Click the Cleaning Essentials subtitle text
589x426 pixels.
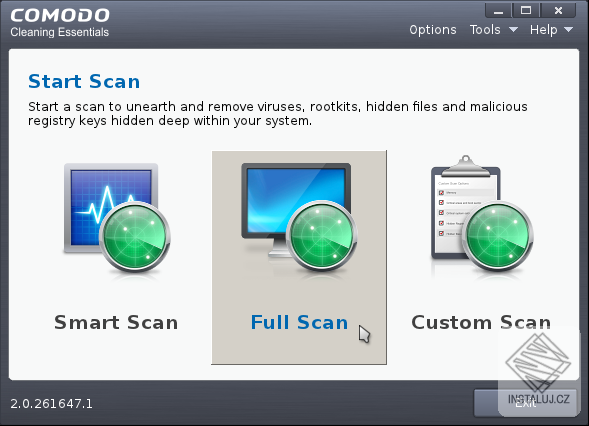pos(60,32)
